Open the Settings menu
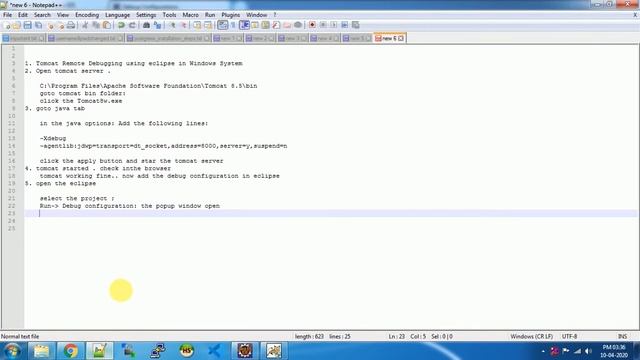This screenshot has width=640, height=360. tap(146, 15)
